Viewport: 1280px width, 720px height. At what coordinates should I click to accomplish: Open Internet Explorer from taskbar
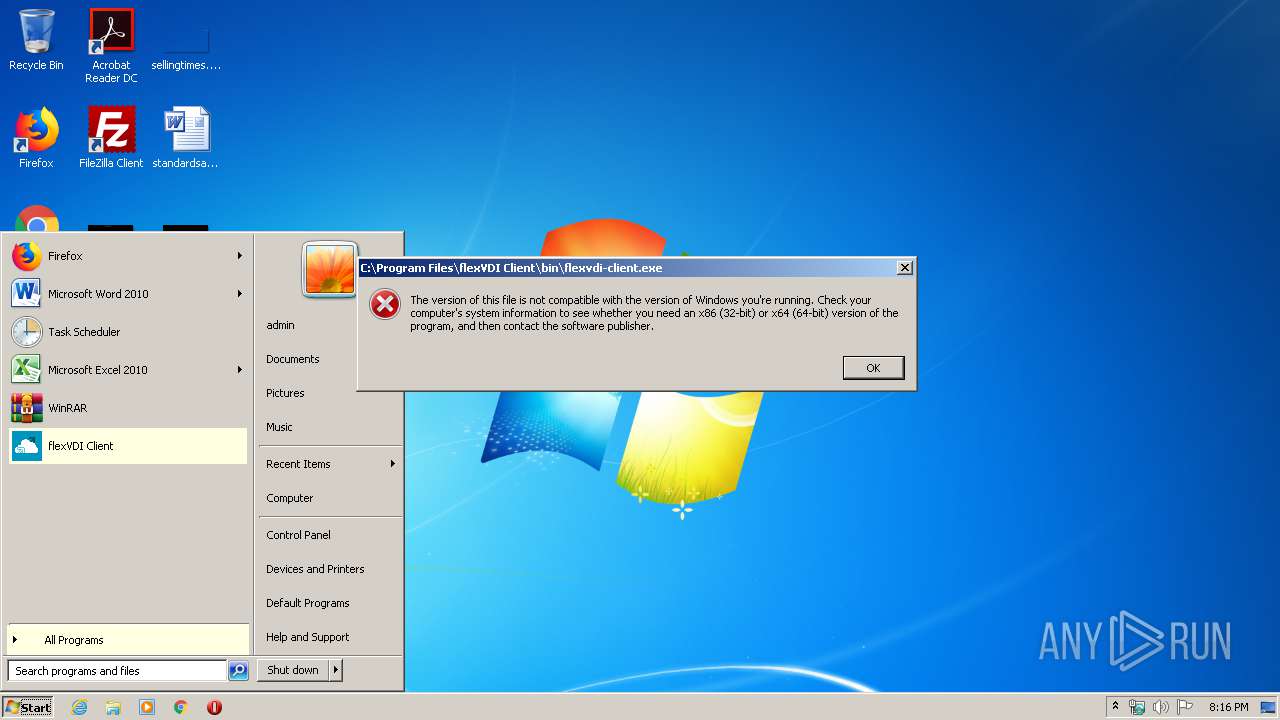pyautogui.click(x=79, y=707)
